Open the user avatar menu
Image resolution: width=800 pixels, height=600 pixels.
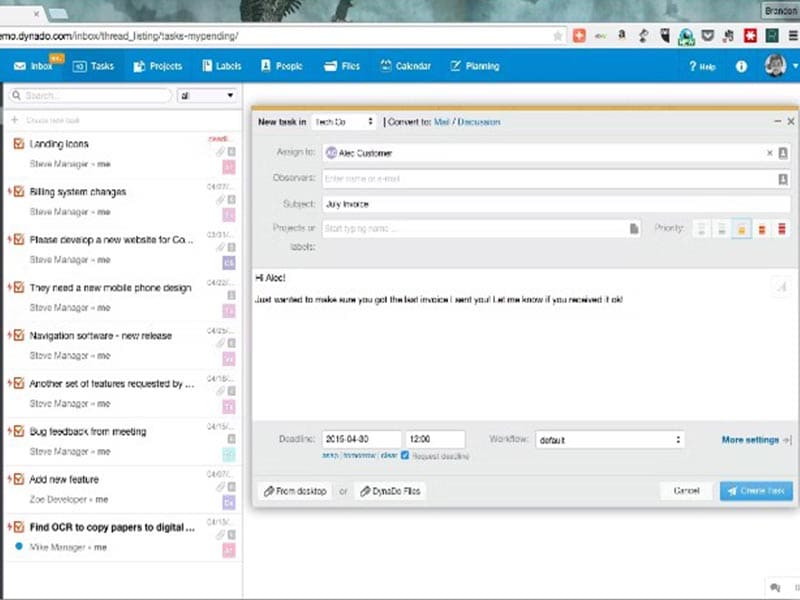point(775,66)
